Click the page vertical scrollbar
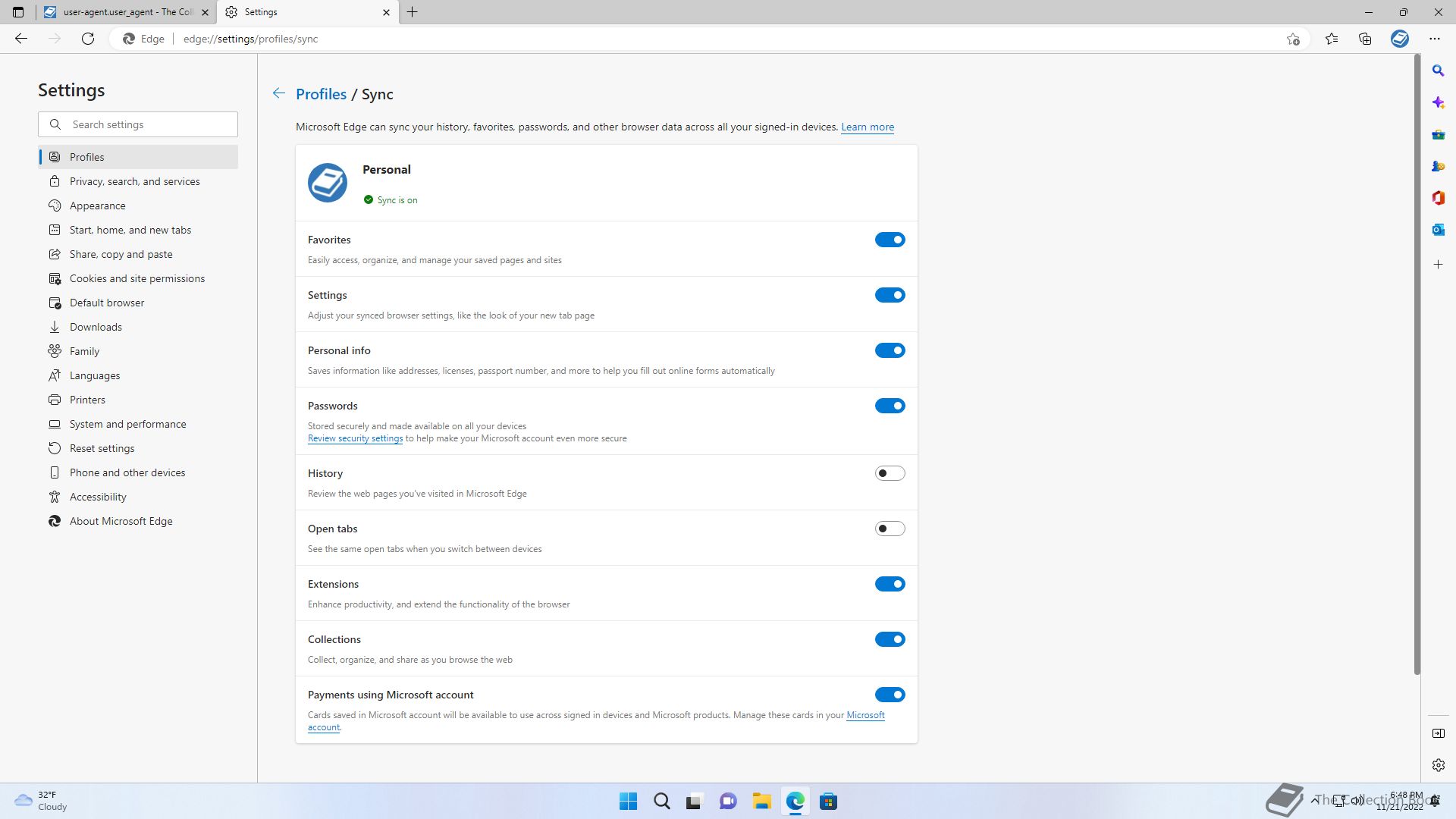This screenshot has height=819, width=1456. 1416,364
